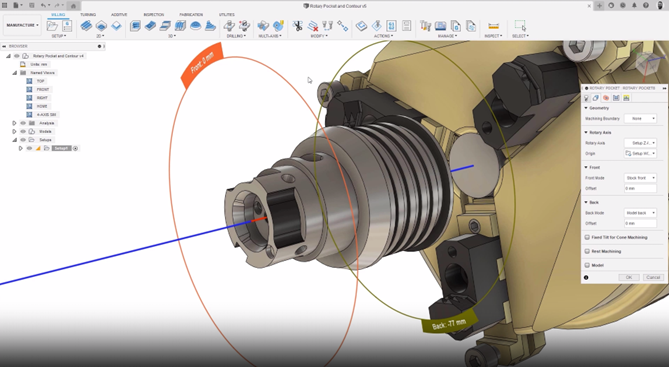Select the Drill tool icon

tap(229, 26)
